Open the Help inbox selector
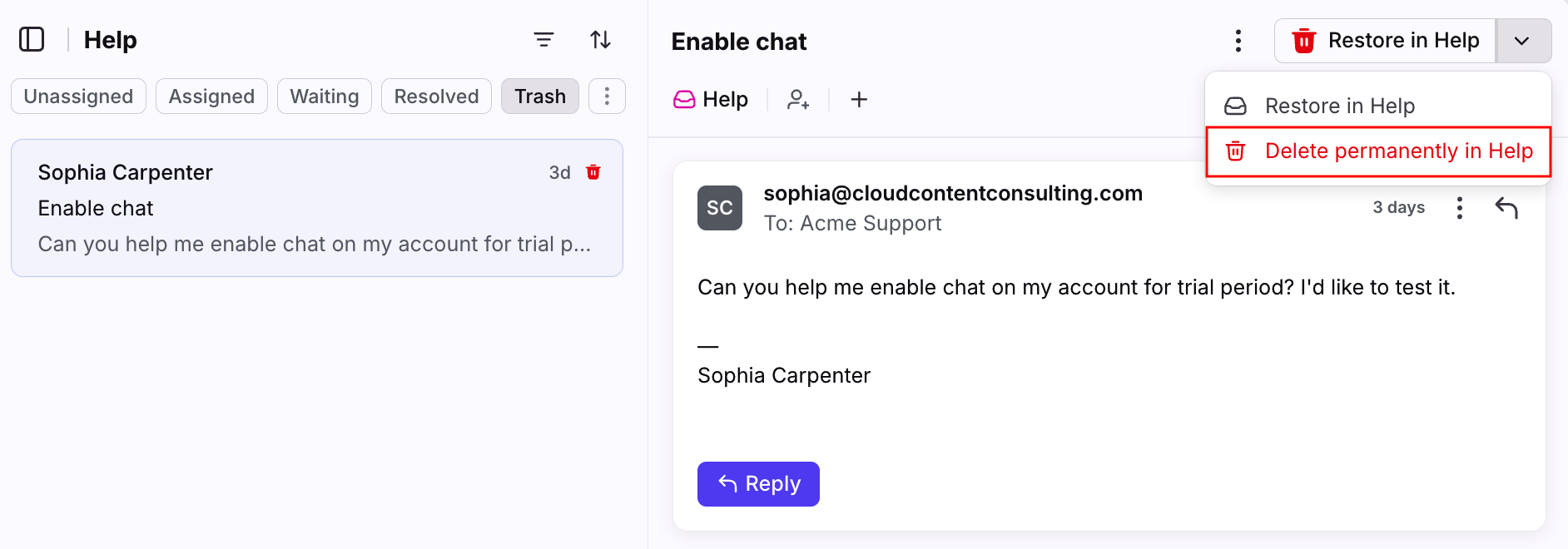Screen dimensions: 1568x549 coord(710,100)
